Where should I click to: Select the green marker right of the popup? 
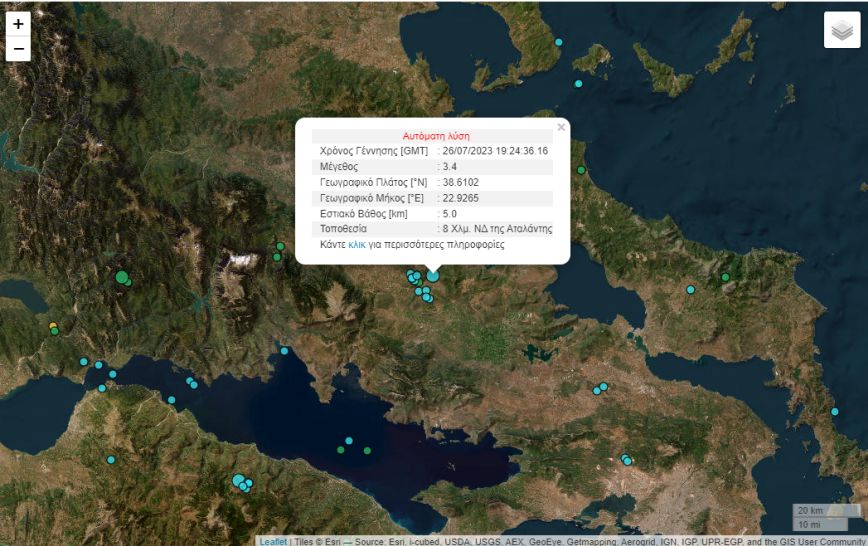pos(581,171)
